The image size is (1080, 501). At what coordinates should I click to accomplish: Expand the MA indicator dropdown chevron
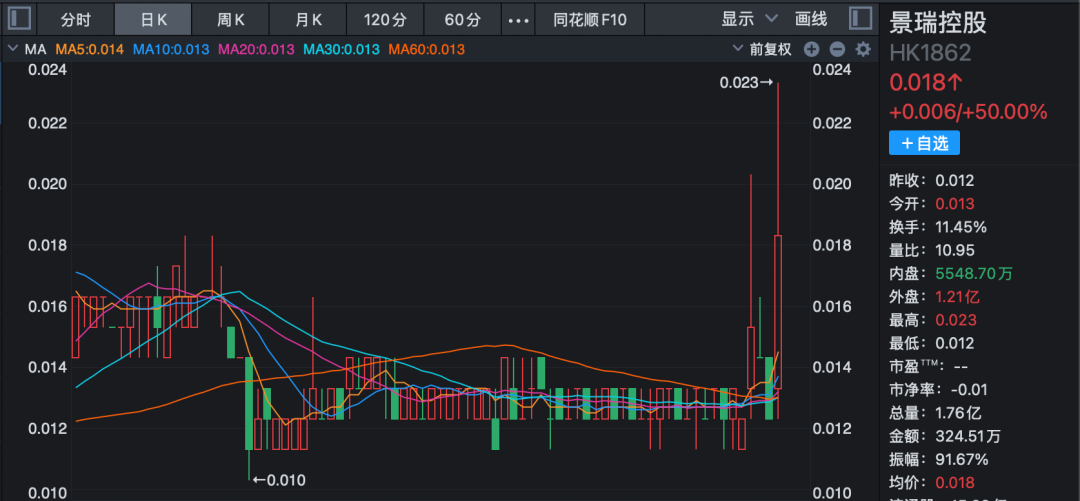click(x=12, y=49)
